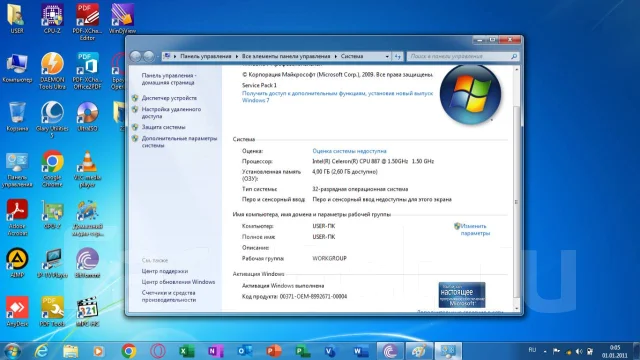Open Счетчики и средства производительности link

click(x=169, y=296)
